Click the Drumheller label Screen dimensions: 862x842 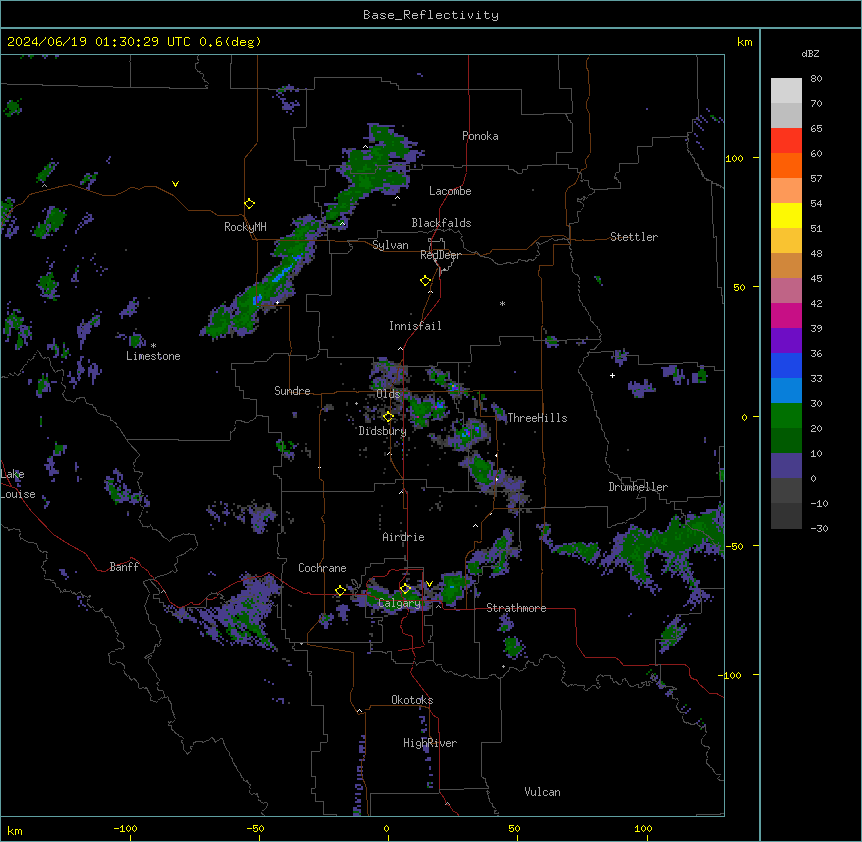(x=638, y=487)
